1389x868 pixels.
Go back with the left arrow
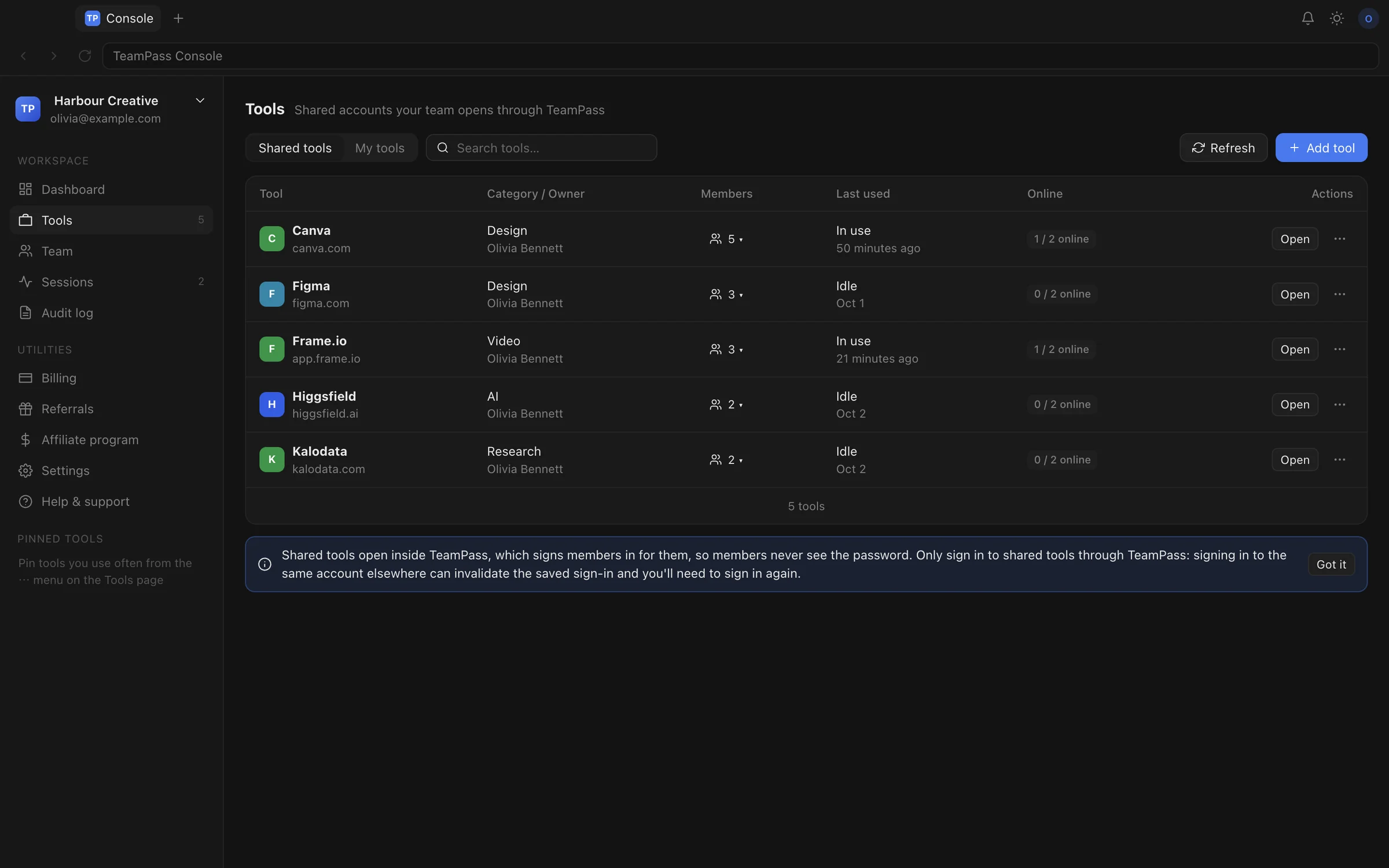tap(24, 56)
